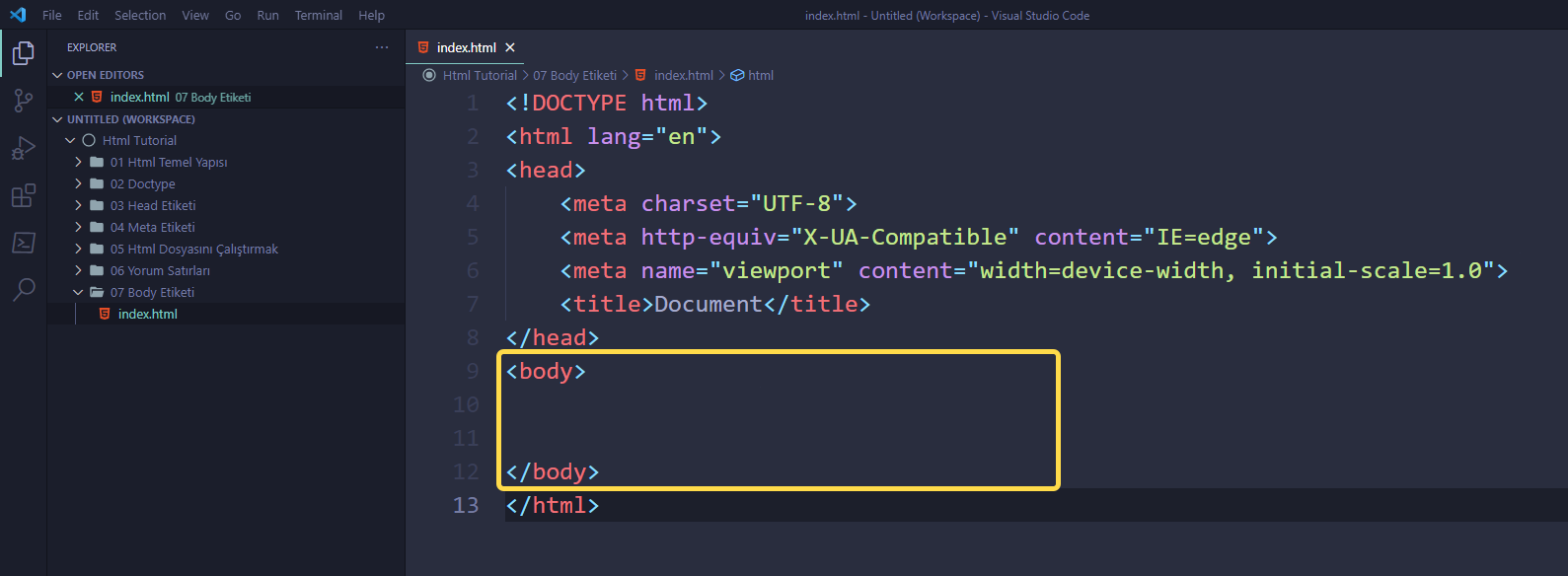Open the Run and Debug view
This screenshot has width=1568, height=576.
coord(23,148)
